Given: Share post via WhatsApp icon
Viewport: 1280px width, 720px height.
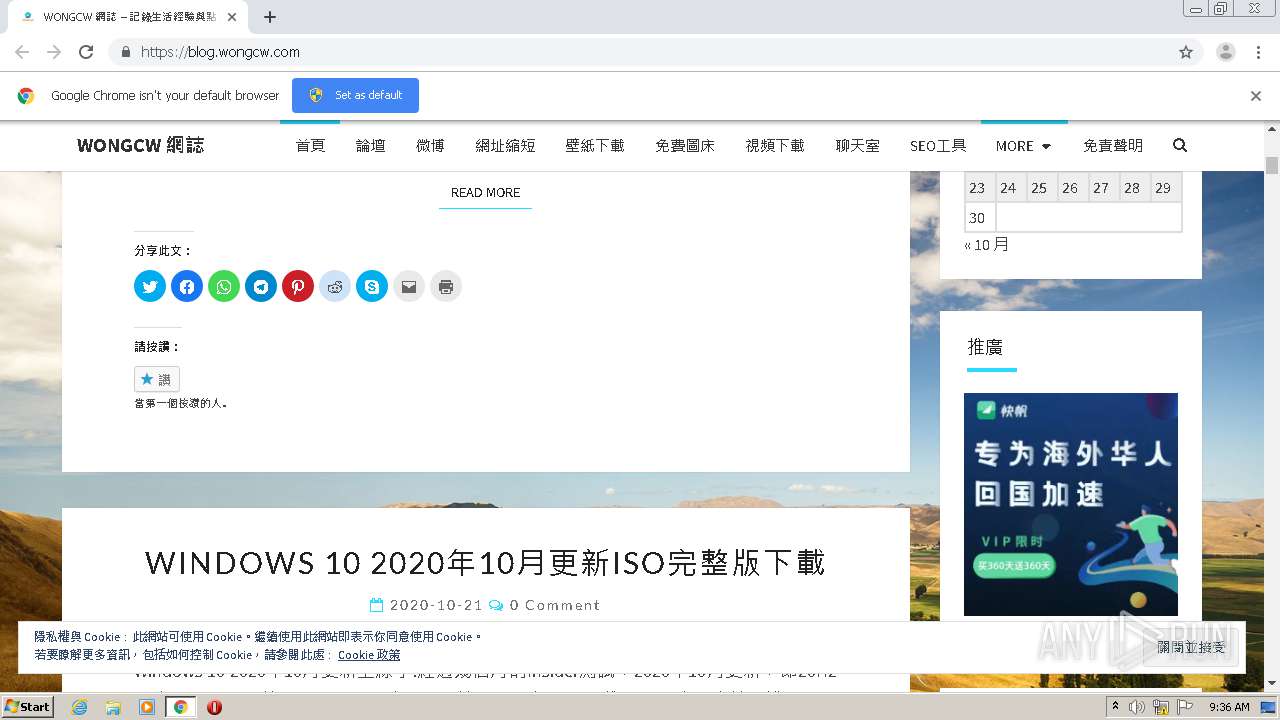Looking at the screenshot, I should [x=224, y=287].
